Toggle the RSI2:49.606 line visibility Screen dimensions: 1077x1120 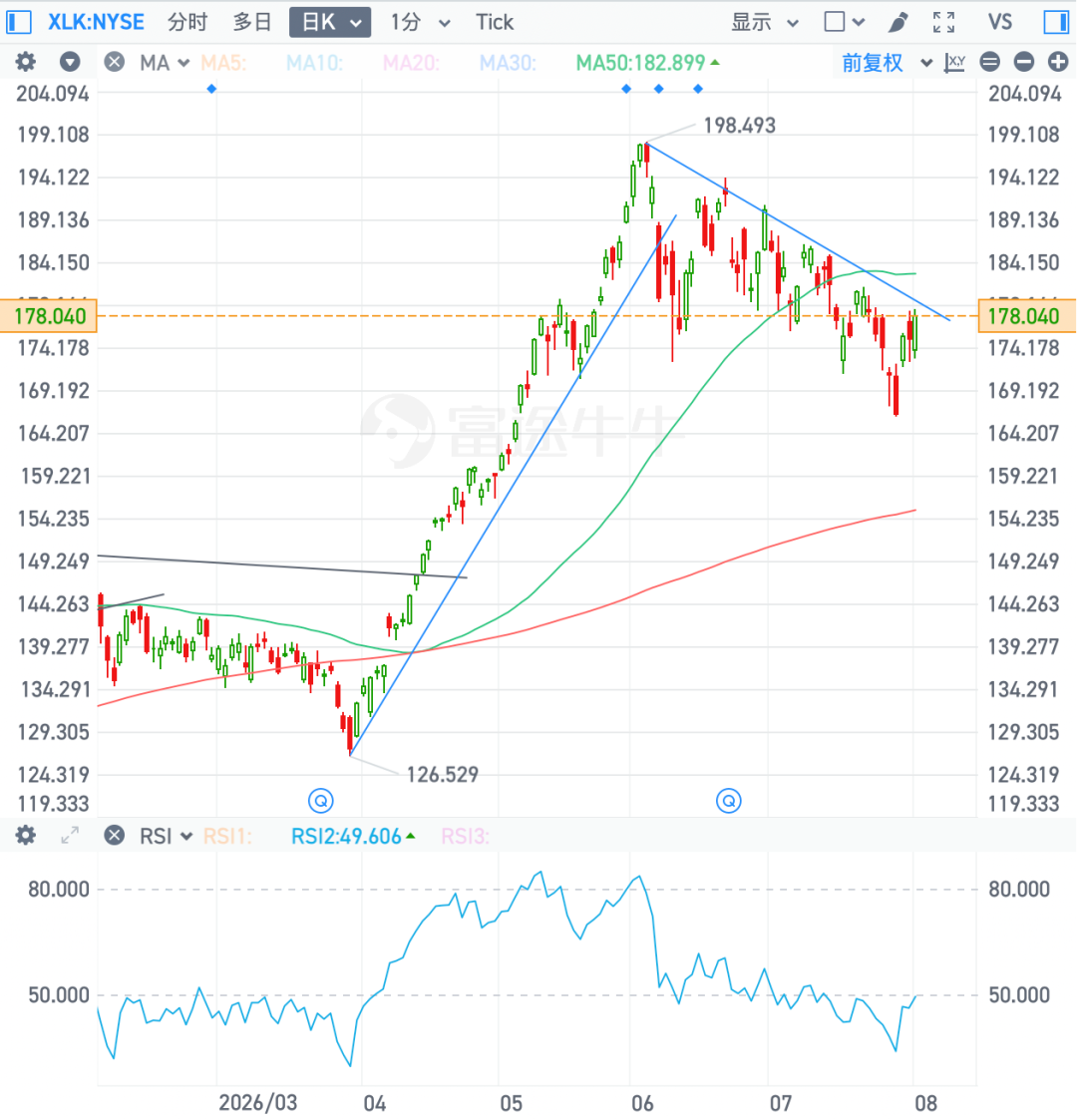353,836
